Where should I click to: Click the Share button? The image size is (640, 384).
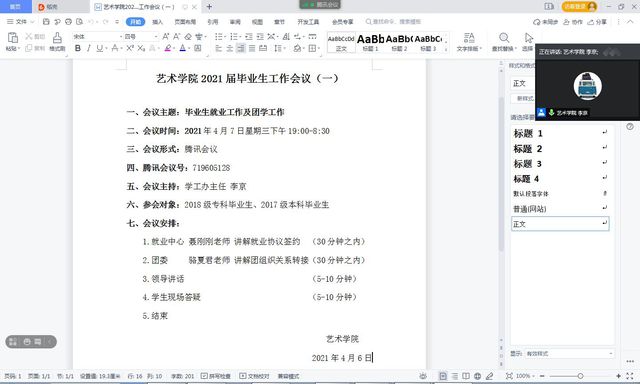click(597, 22)
